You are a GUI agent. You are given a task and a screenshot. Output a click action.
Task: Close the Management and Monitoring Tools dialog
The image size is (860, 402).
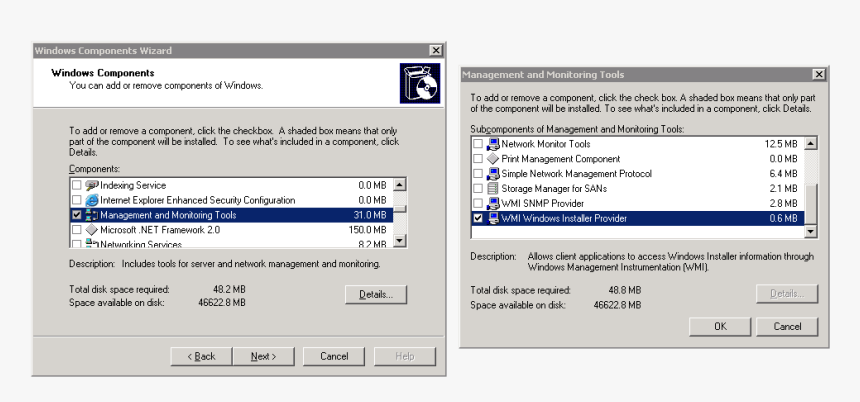tap(819, 75)
